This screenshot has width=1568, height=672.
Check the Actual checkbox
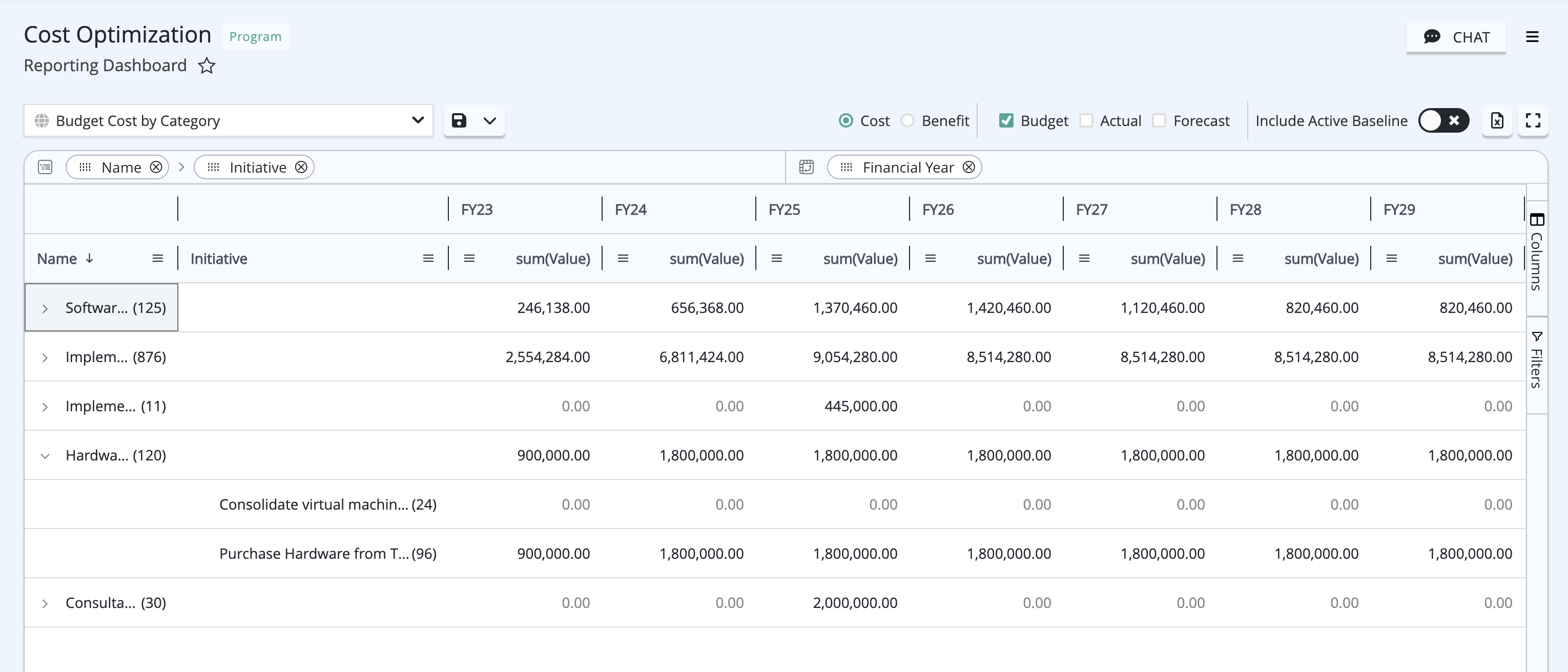click(x=1086, y=120)
